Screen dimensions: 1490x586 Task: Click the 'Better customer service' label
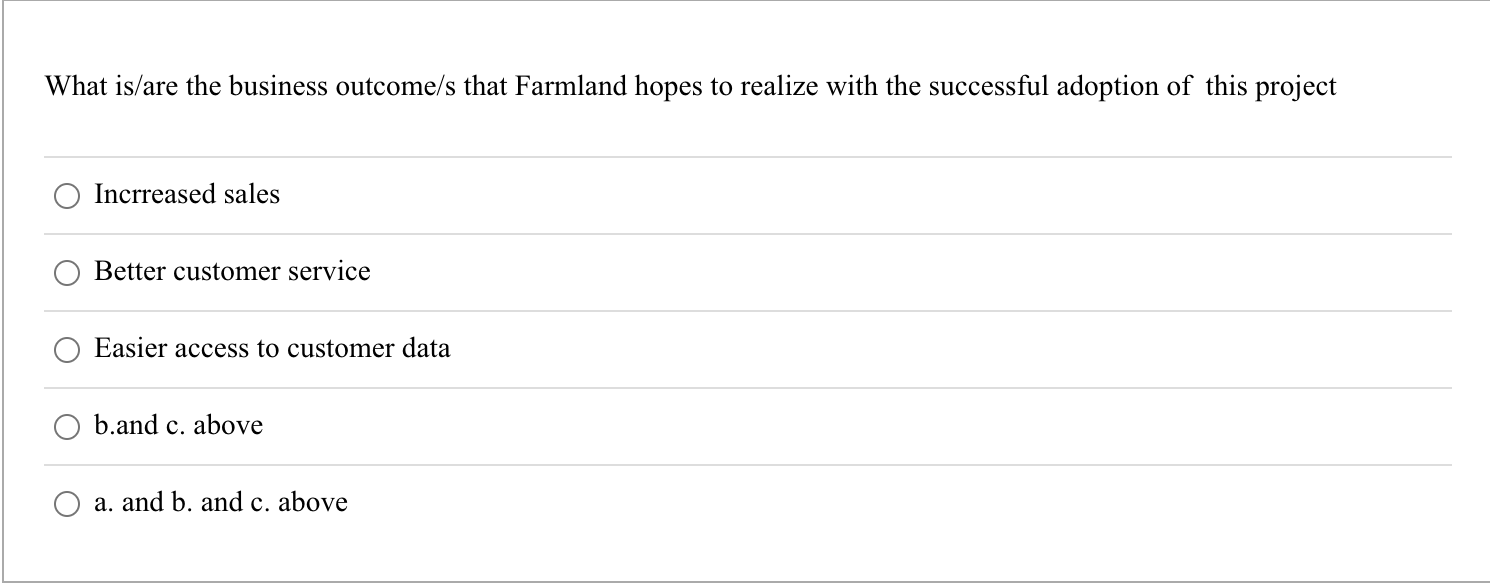pyautogui.click(x=232, y=272)
